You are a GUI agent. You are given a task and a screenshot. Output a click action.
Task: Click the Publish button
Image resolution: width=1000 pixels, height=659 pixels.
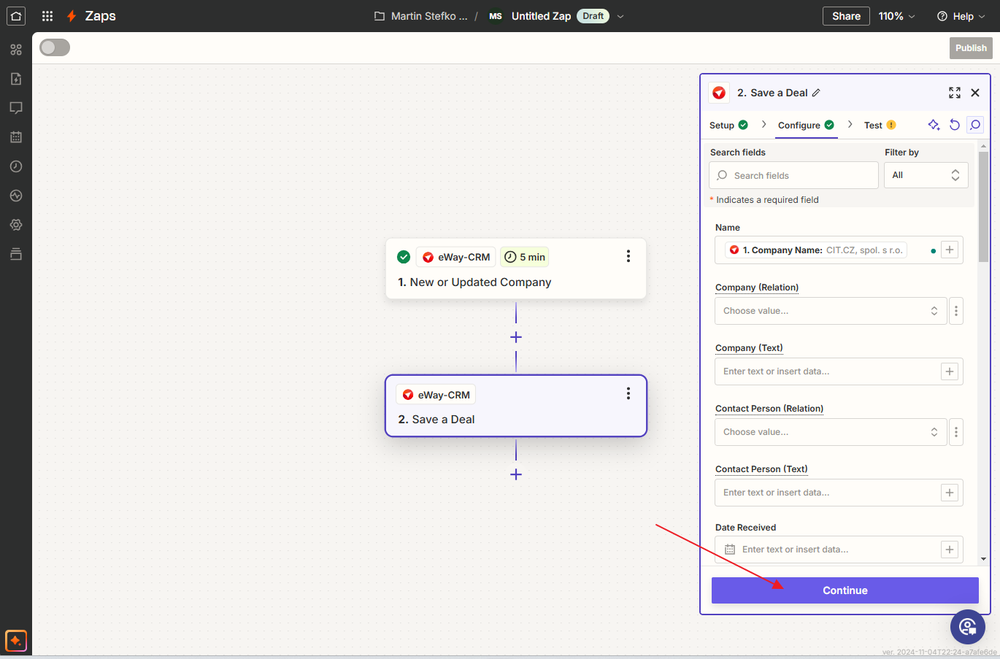971,48
